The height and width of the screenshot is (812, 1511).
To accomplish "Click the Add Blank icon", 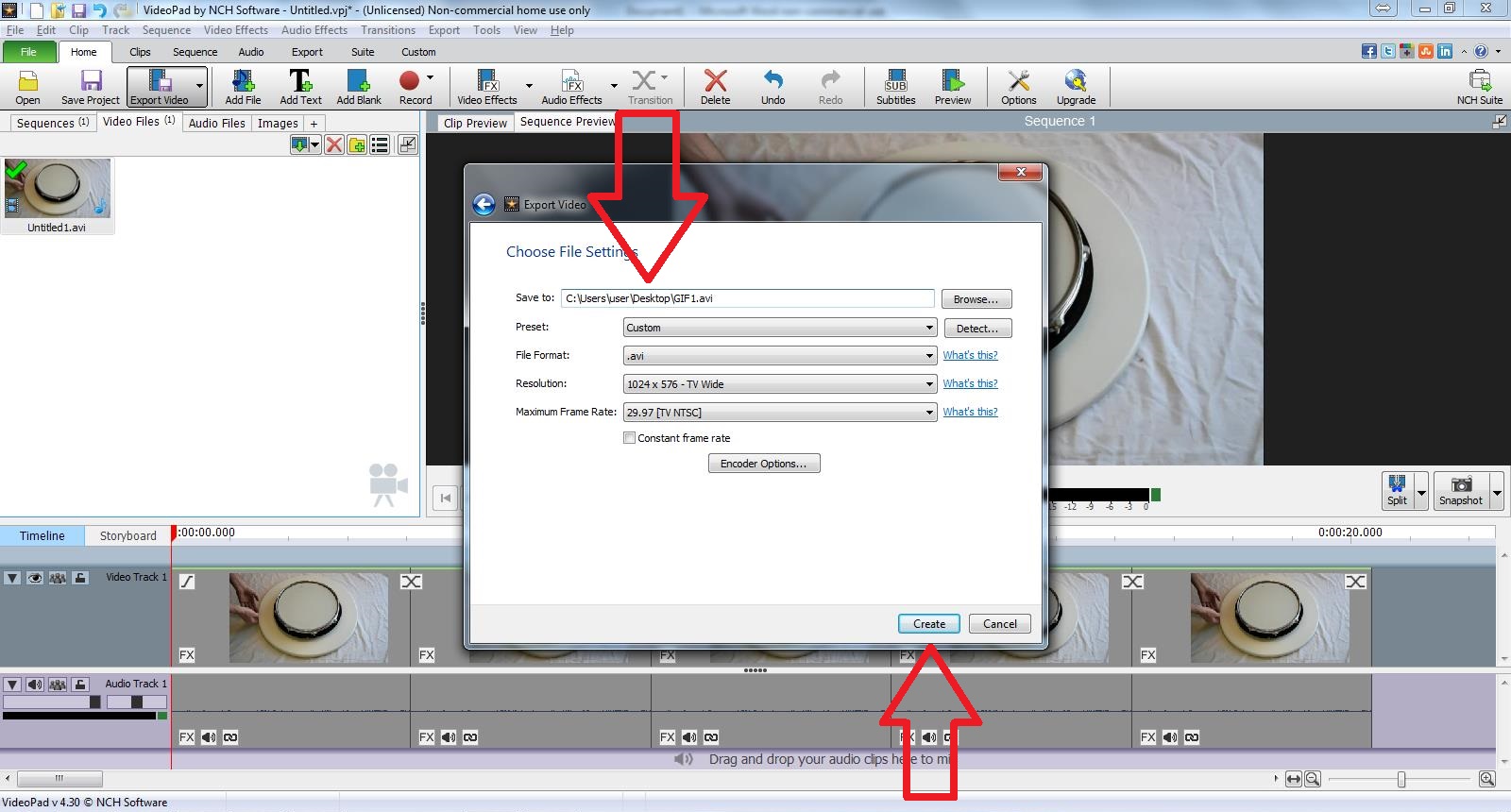I will [x=359, y=87].
